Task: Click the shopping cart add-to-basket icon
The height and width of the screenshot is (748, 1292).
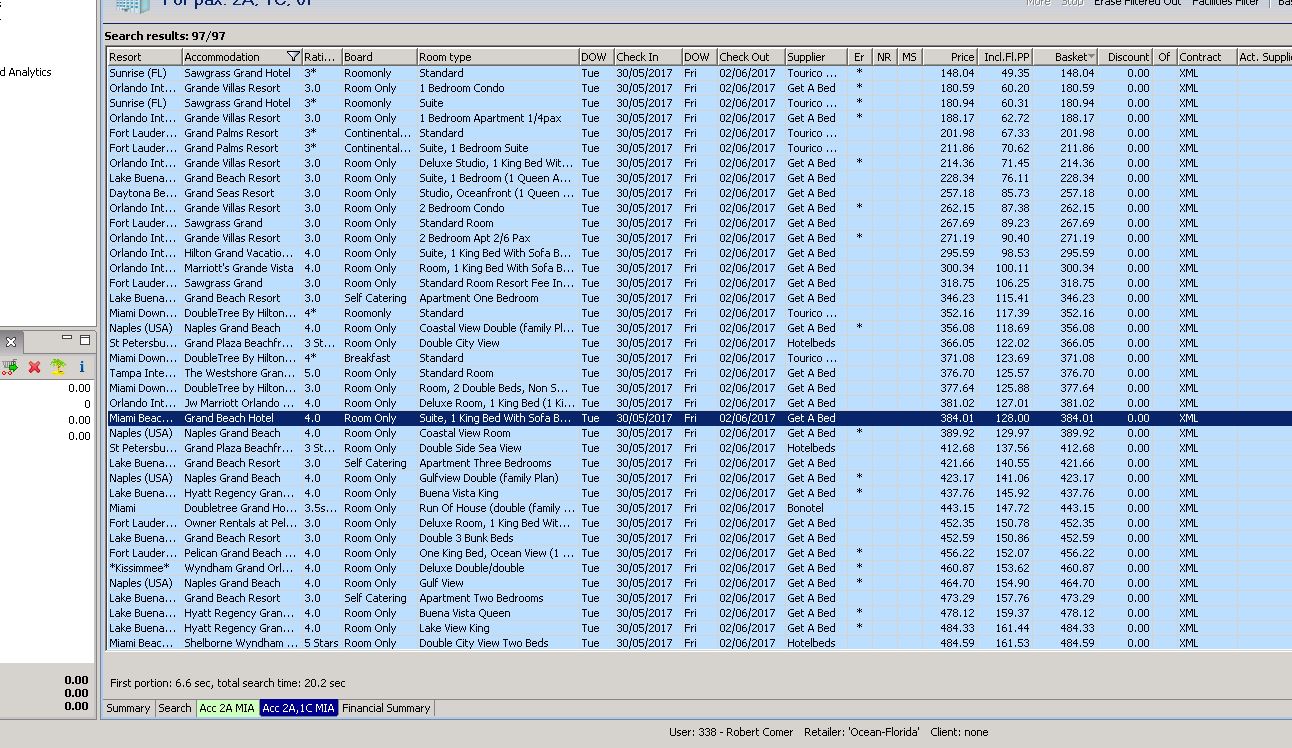Action: pos(10,367)
